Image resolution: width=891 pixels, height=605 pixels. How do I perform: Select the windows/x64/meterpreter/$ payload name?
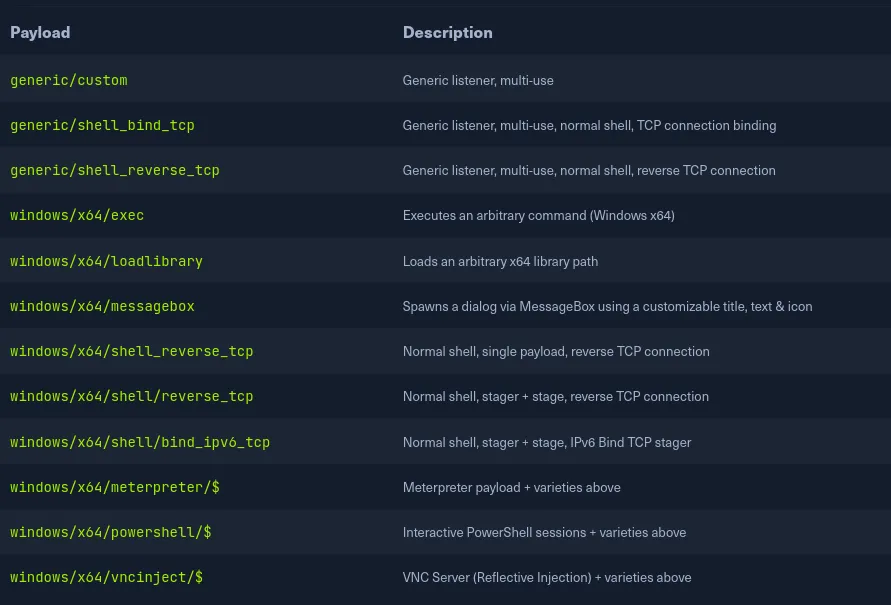pyautogui.click(x=115, y=487)
